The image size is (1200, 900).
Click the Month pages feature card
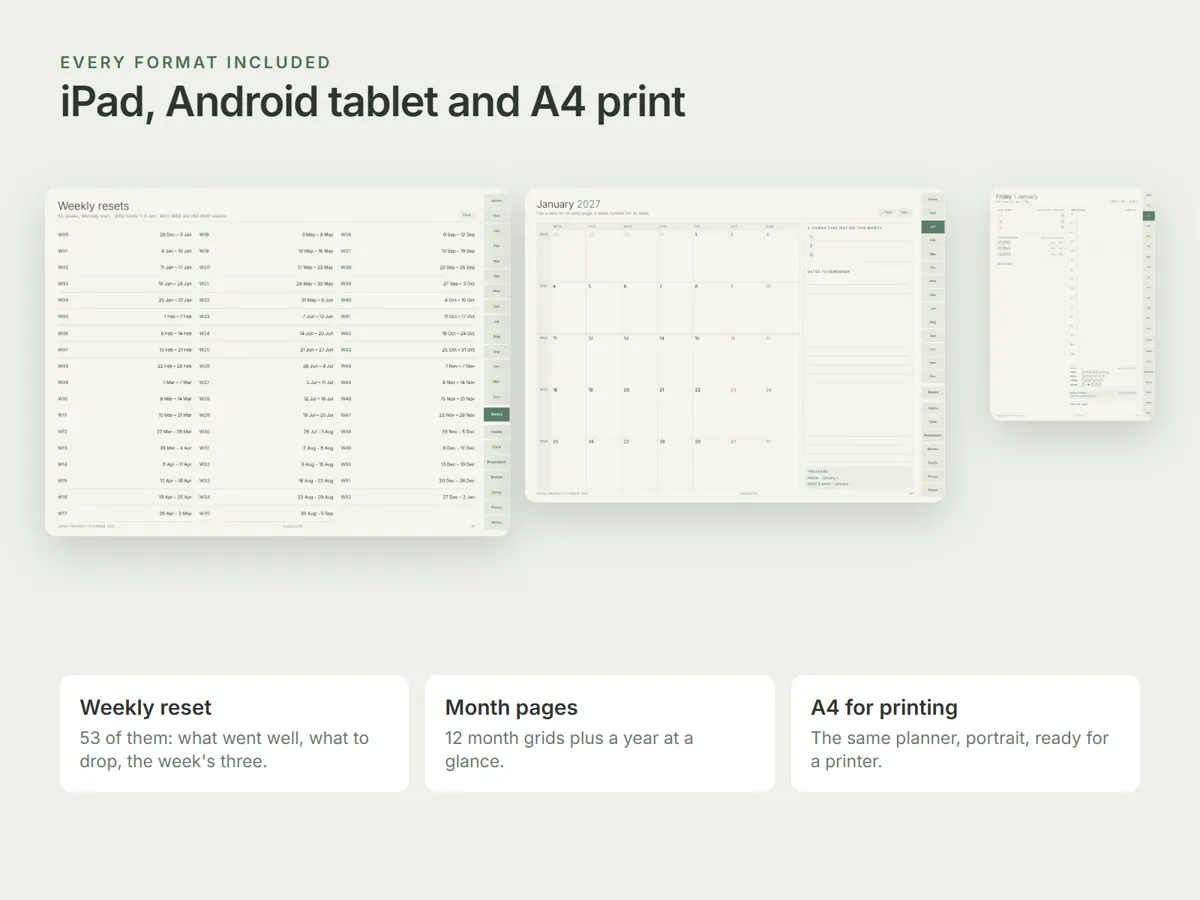[x=600, y=733]
